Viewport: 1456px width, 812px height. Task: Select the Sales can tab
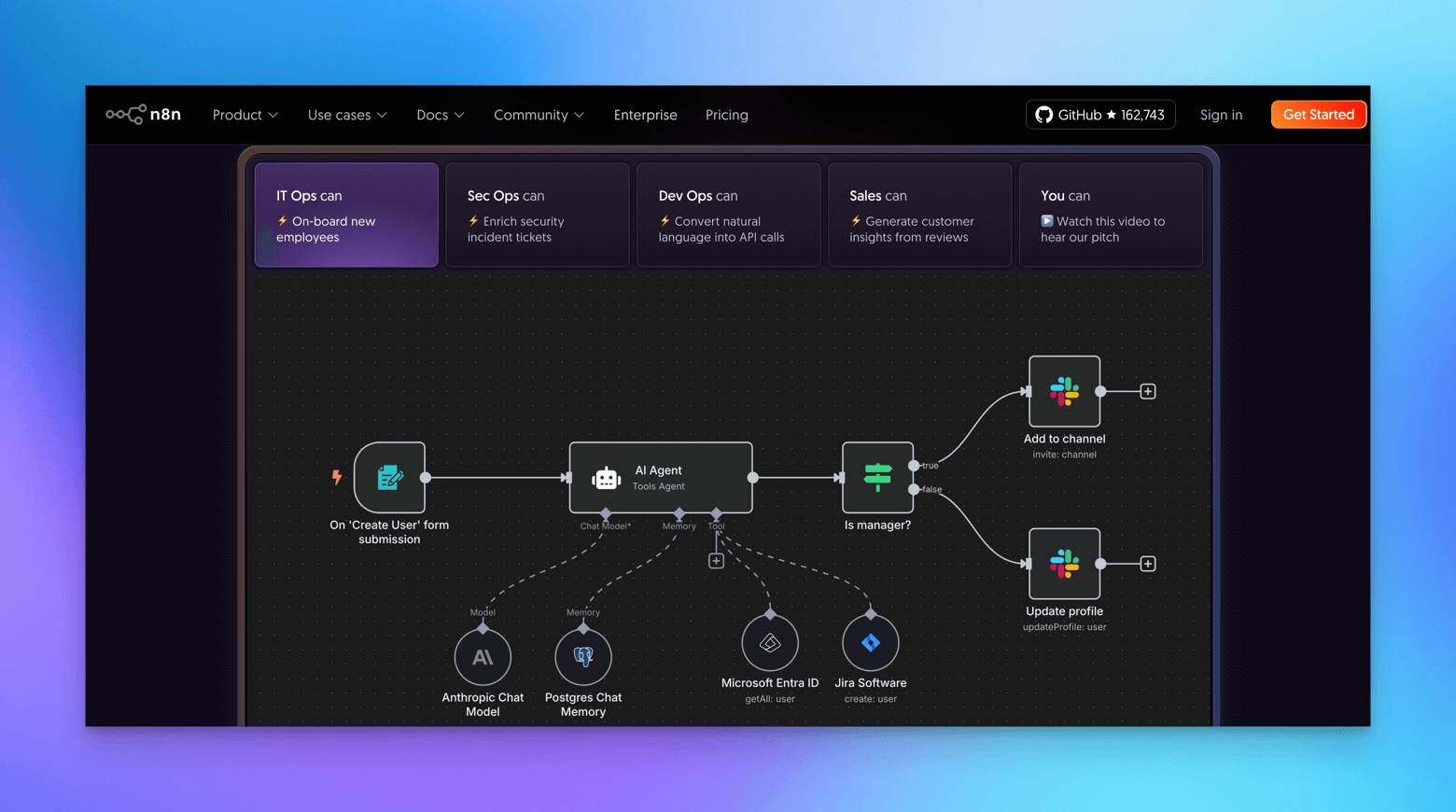(x=919, y=216)
